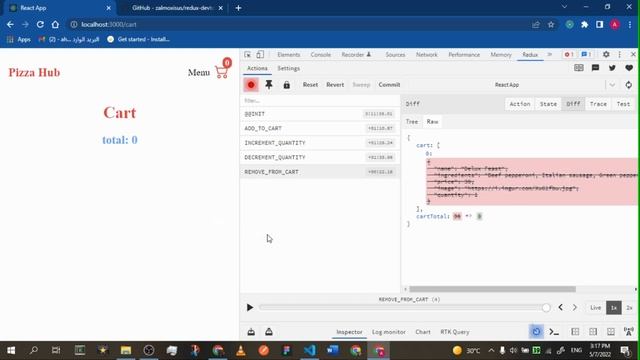This screenshot has width=640, height=360.
Task: Click the import state icon
Action: tap(251, 332)
